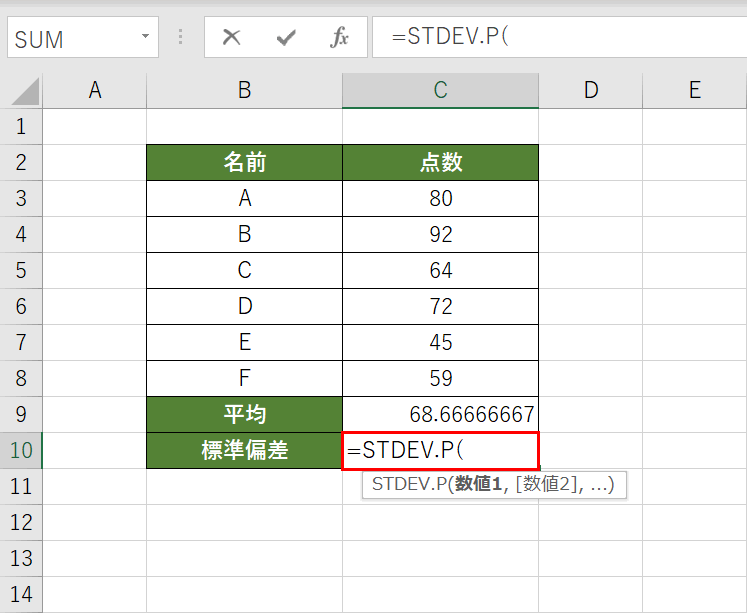Select row 6 header
This screenshot has width=747, height=613.
click(x=21, y=307)
